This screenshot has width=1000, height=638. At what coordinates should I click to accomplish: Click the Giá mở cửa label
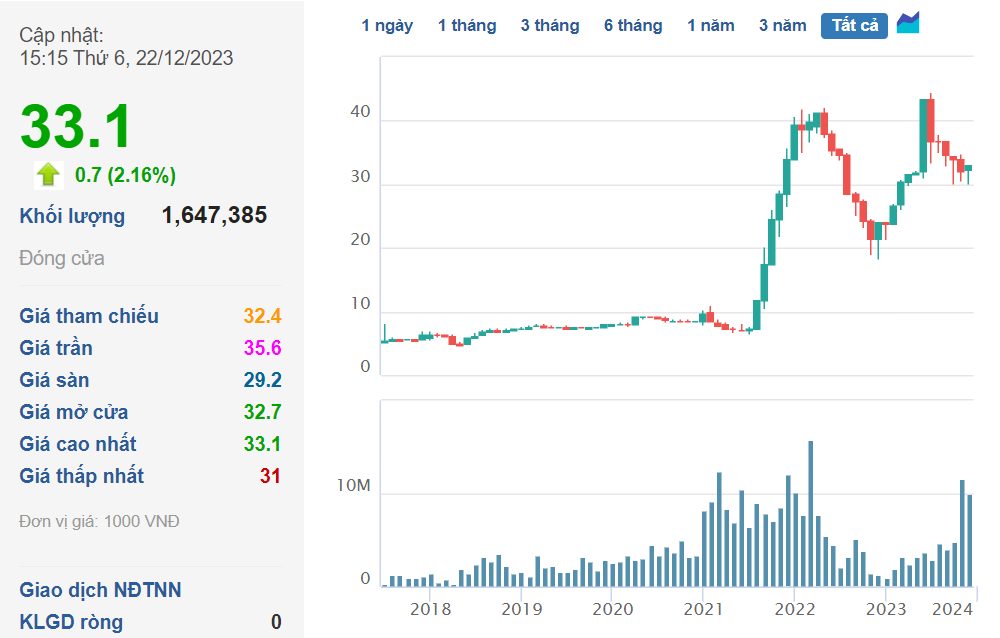[74, 413]
